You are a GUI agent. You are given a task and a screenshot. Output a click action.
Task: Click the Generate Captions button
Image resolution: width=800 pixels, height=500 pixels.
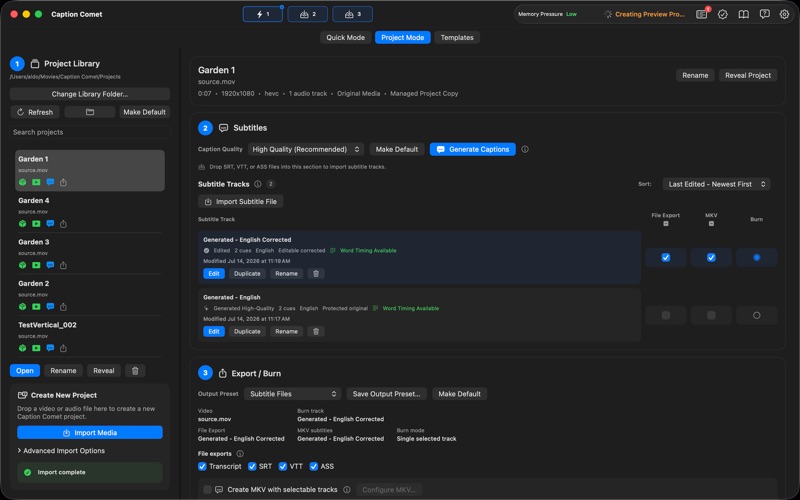point(472,149)
